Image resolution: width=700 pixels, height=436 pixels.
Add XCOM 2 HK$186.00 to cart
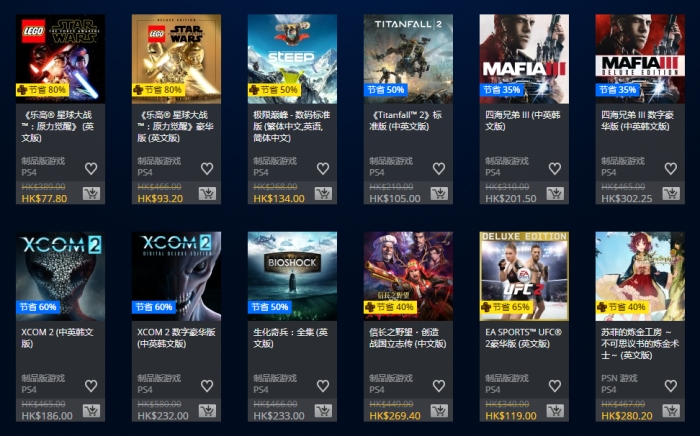click(91, 411)
